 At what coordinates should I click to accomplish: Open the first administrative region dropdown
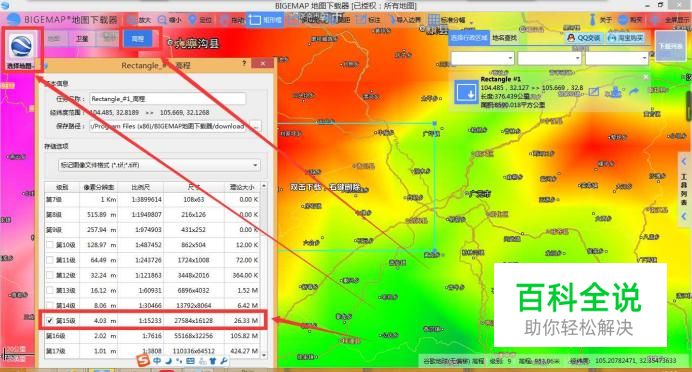[x=482, y=58]
